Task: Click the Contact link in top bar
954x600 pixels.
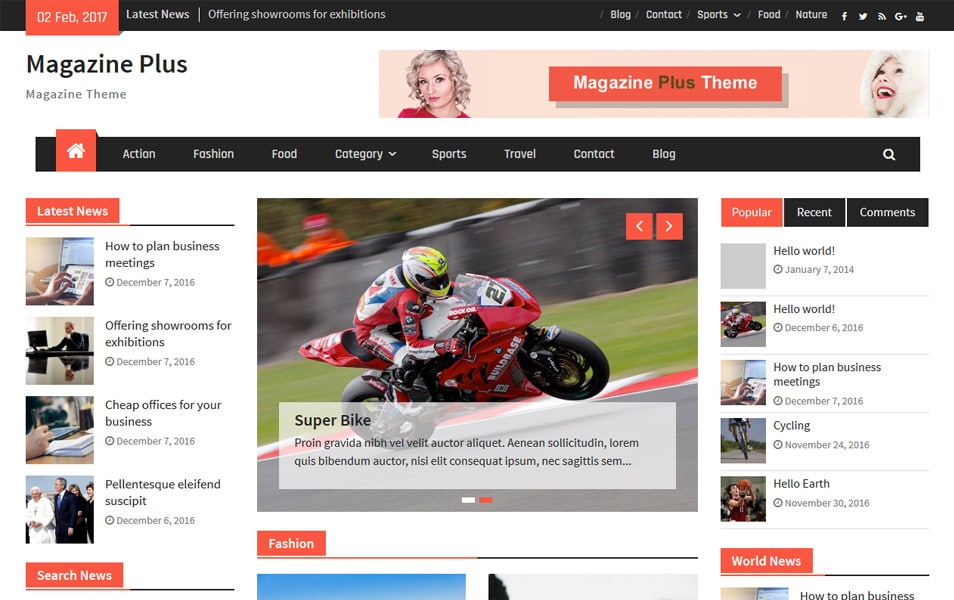Action: click(664, 15)
